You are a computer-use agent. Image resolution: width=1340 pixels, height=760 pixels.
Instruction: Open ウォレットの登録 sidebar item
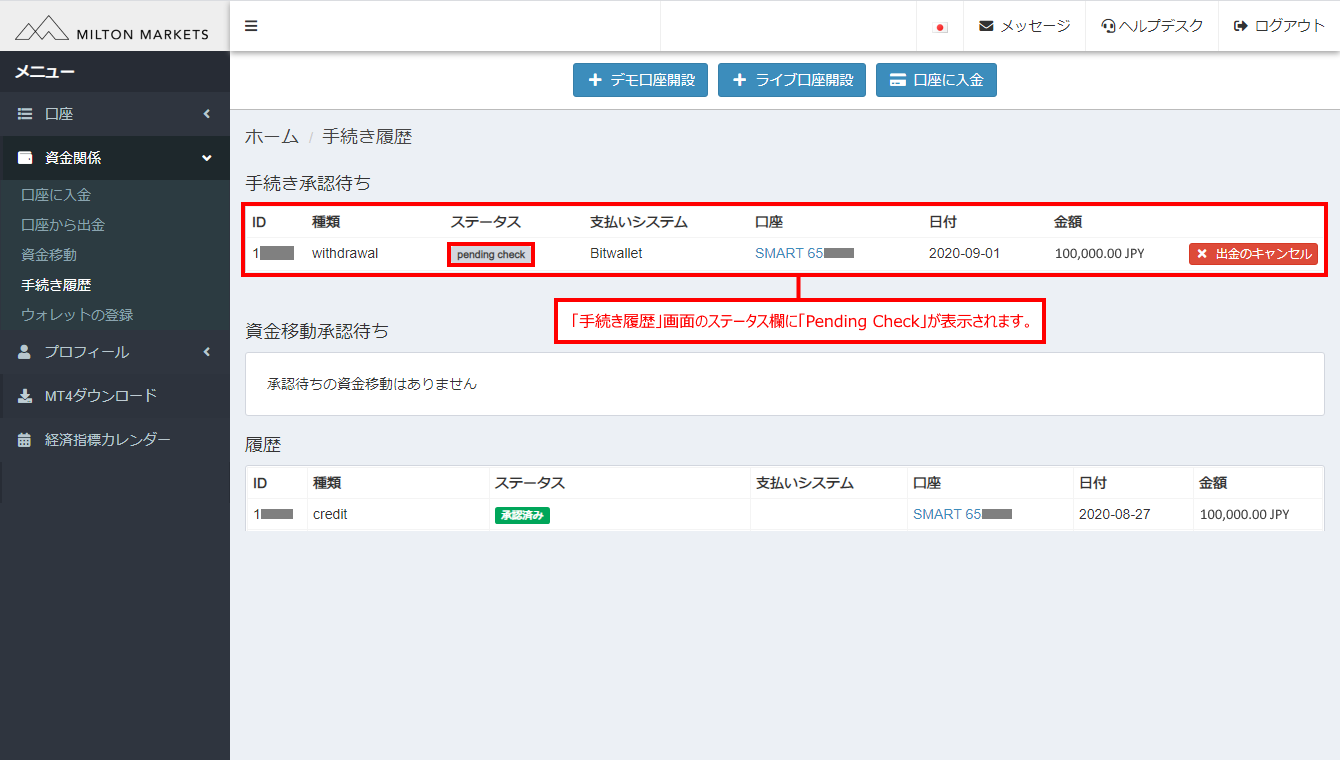[77, 315]
